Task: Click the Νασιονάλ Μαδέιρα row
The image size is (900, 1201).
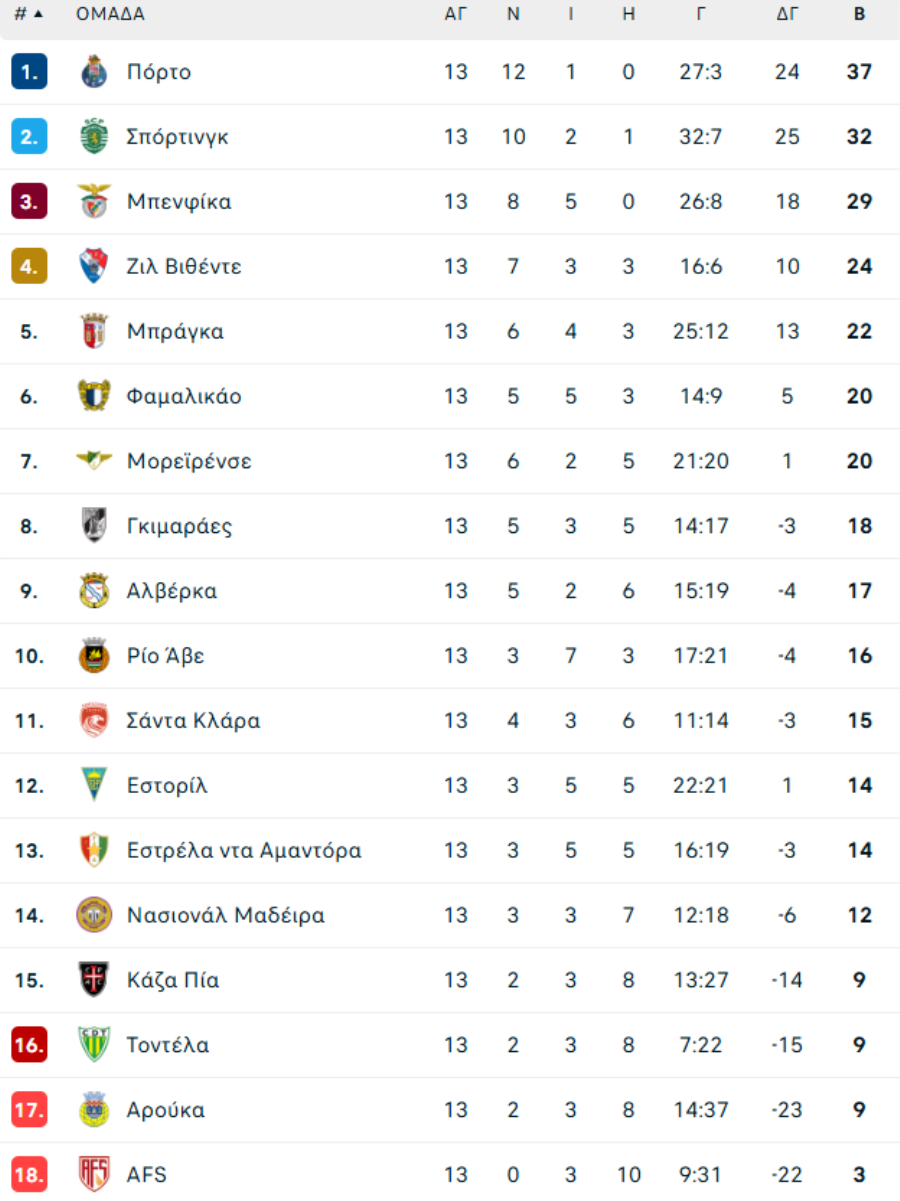Action: pyautogui.click(x=450, y=915)
